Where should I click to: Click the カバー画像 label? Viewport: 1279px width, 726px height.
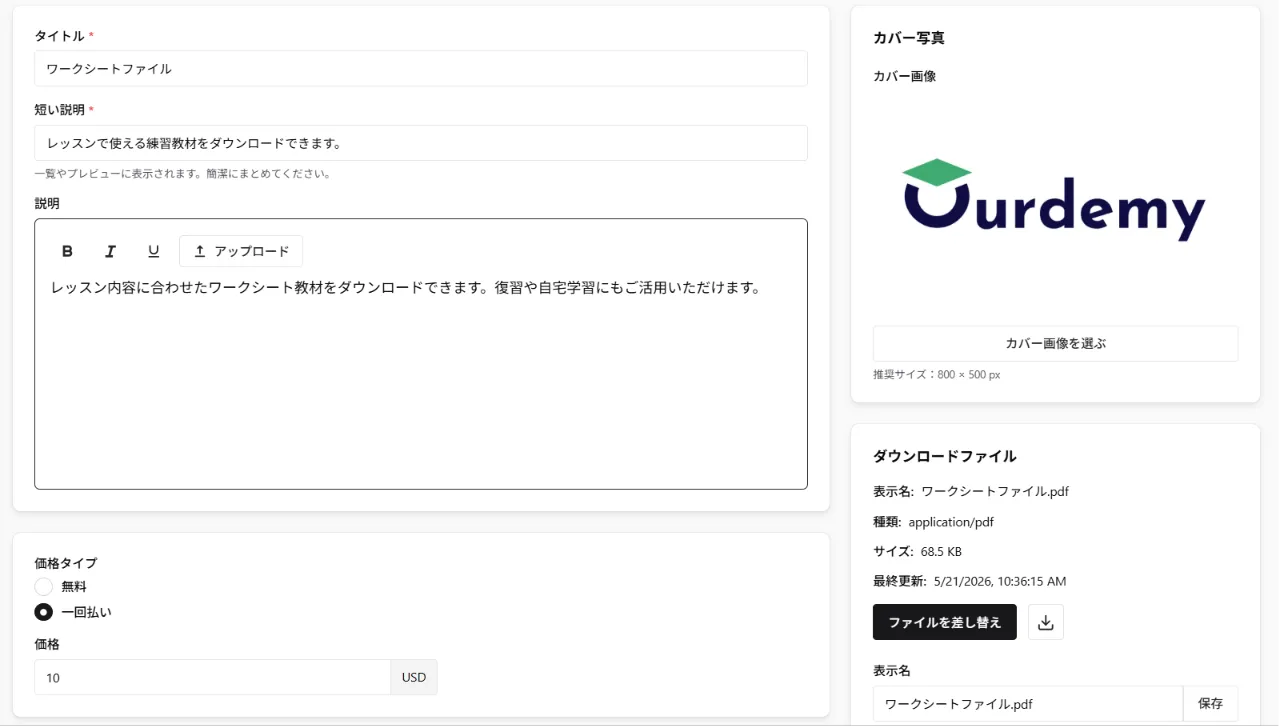click(905, 76)
